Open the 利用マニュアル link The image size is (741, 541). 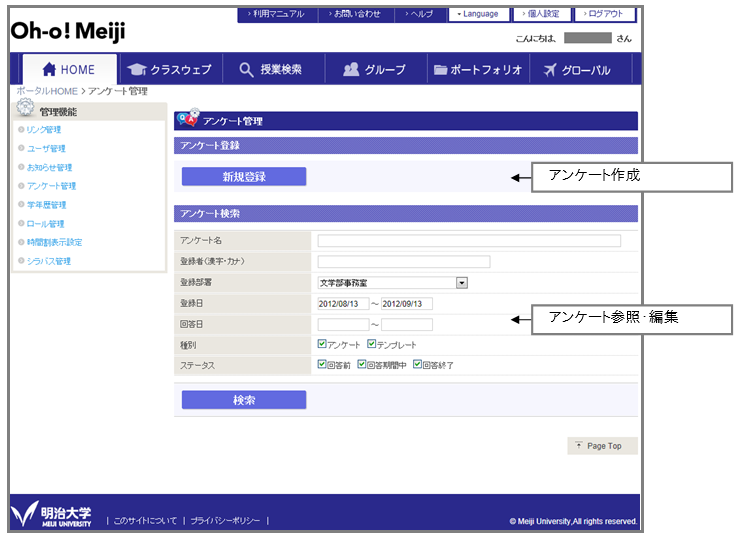click(x=277, y=14)
